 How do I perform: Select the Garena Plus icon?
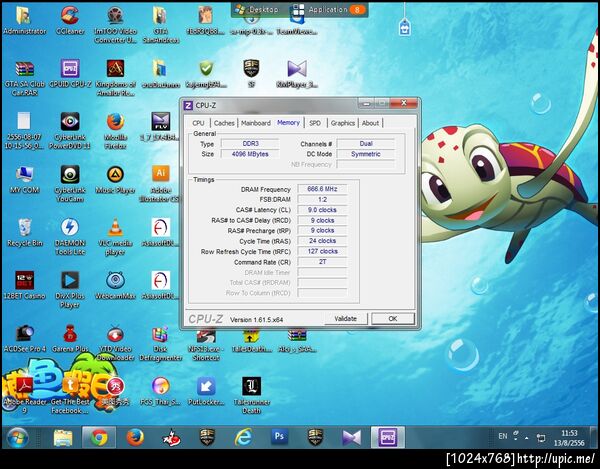[x=70, y=338]
